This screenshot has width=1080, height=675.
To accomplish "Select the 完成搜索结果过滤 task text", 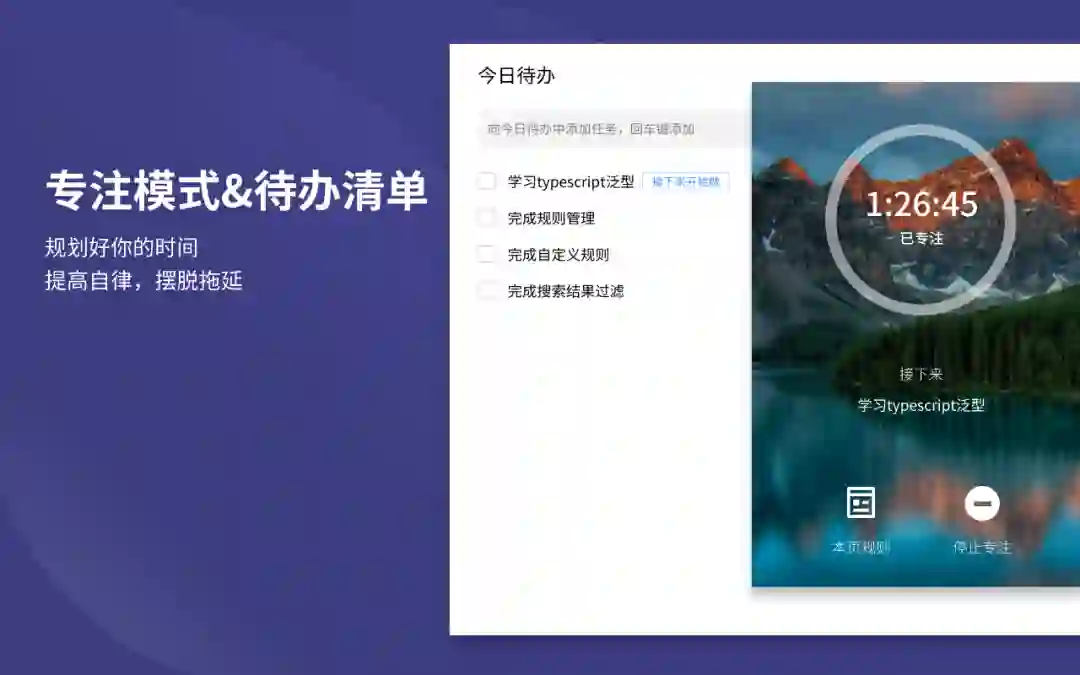I will click(565, 291).
